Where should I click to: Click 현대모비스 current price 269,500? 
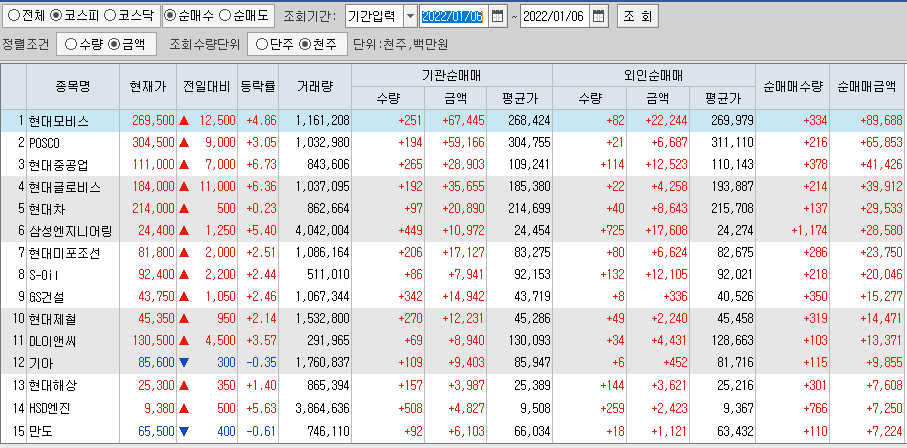pyautogui.click(x=153, y=121)
